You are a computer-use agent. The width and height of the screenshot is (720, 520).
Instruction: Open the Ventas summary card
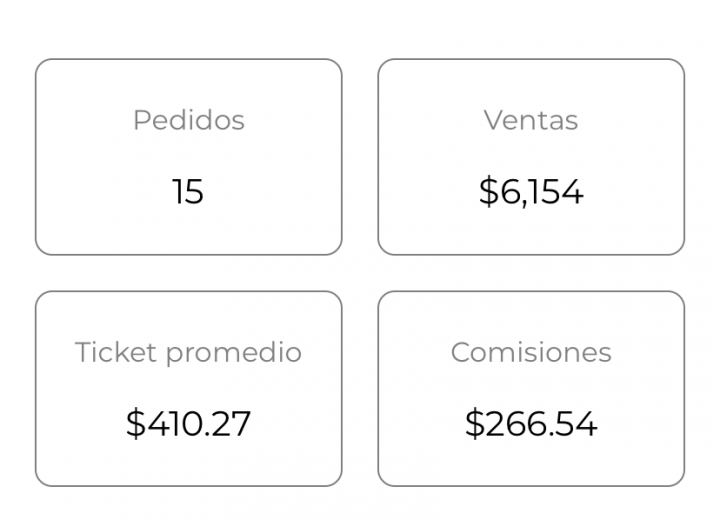pyautogui.click(x=531, y=157)
